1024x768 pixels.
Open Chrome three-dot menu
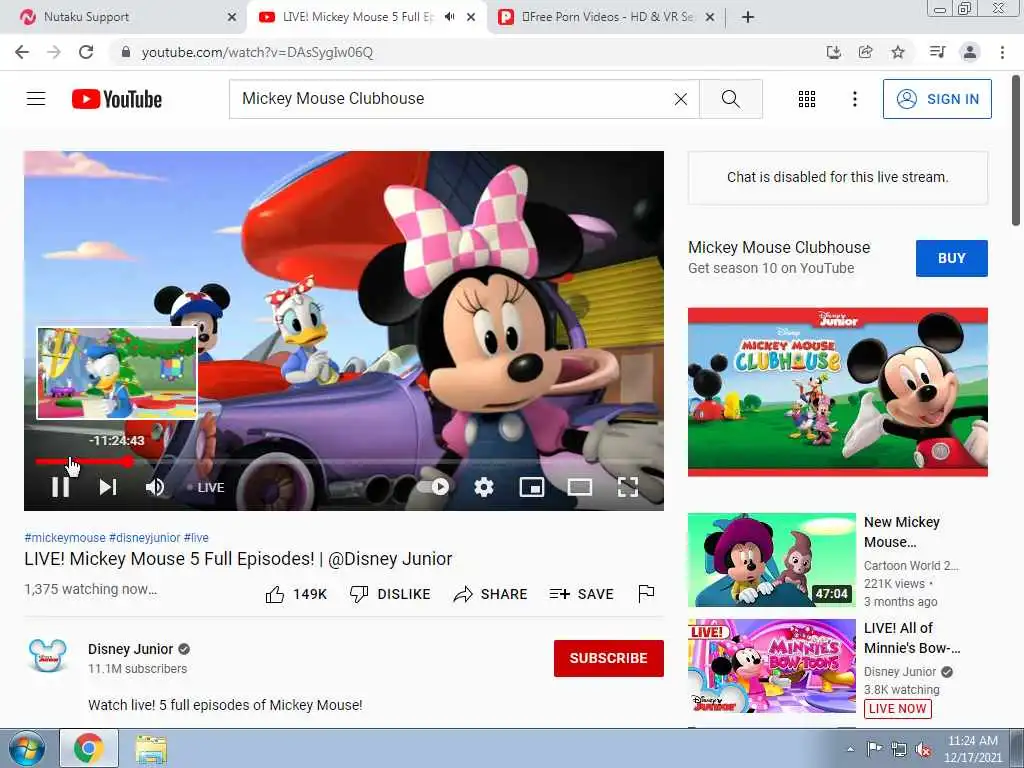[x=1002, y=52]
